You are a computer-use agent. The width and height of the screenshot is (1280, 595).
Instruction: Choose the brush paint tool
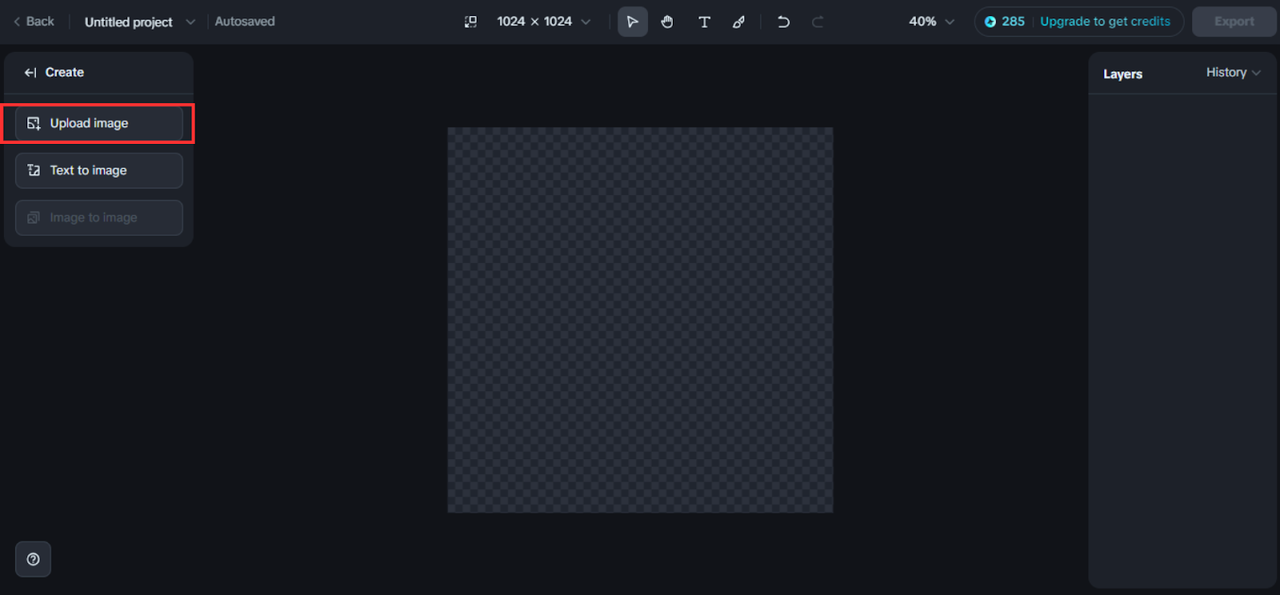pyautogui.click(x=739, y=22)
